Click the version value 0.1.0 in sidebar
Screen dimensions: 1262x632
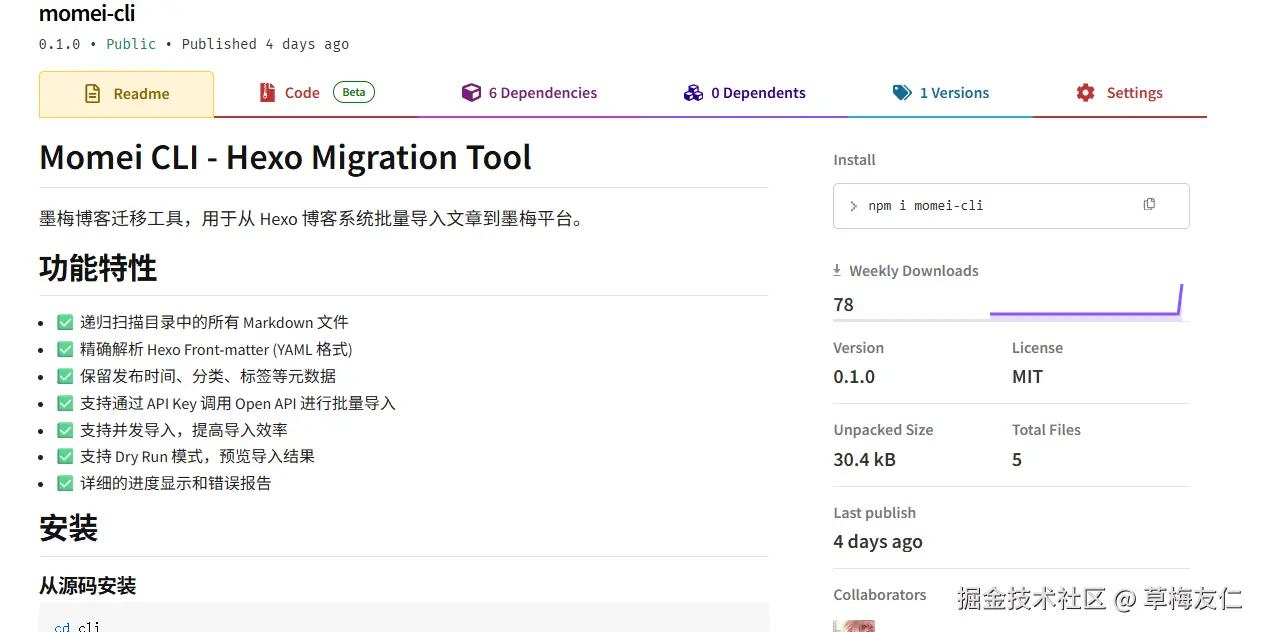tap(854, 377)
